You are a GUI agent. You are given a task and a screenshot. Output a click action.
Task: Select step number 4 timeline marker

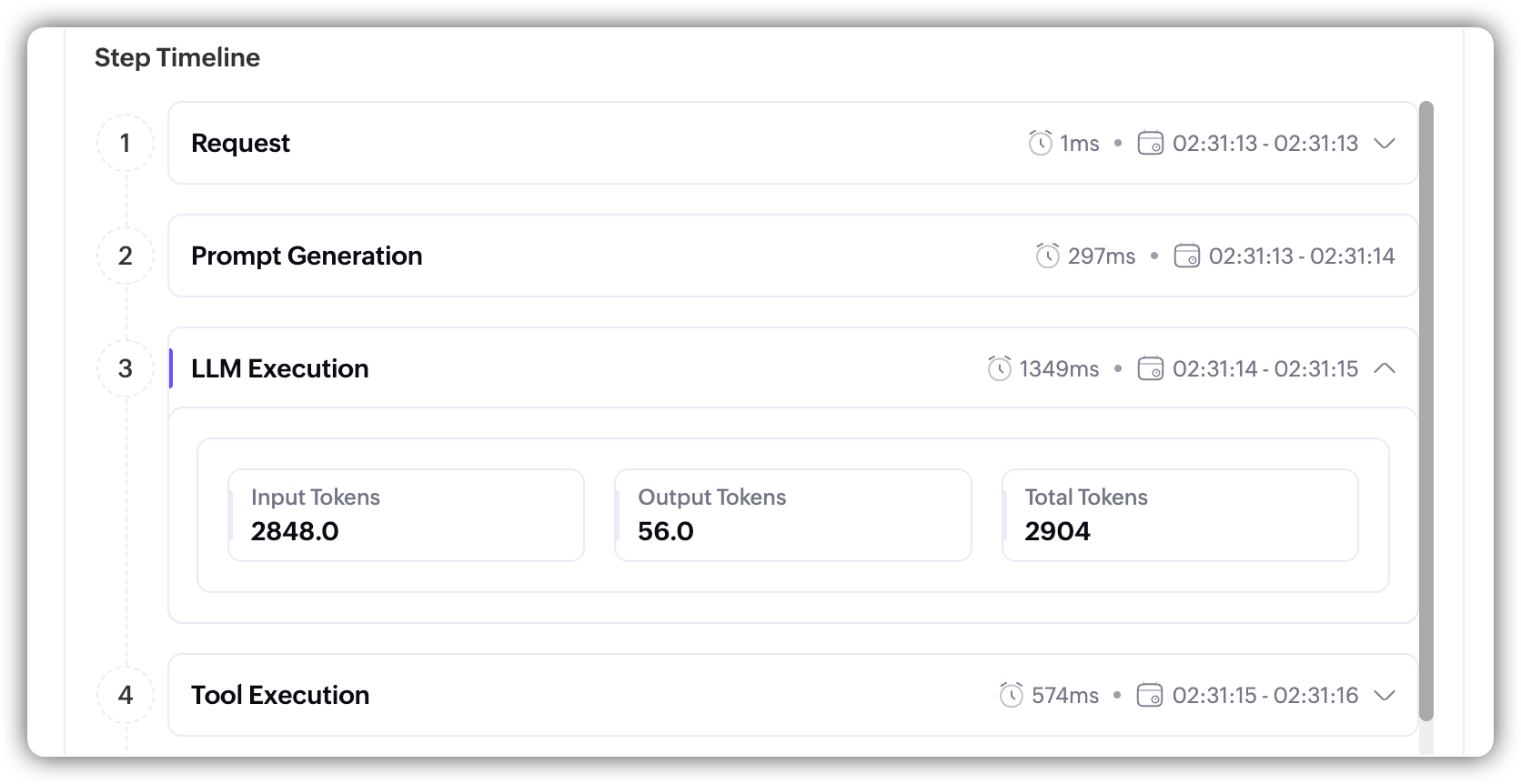click(126, 695)
